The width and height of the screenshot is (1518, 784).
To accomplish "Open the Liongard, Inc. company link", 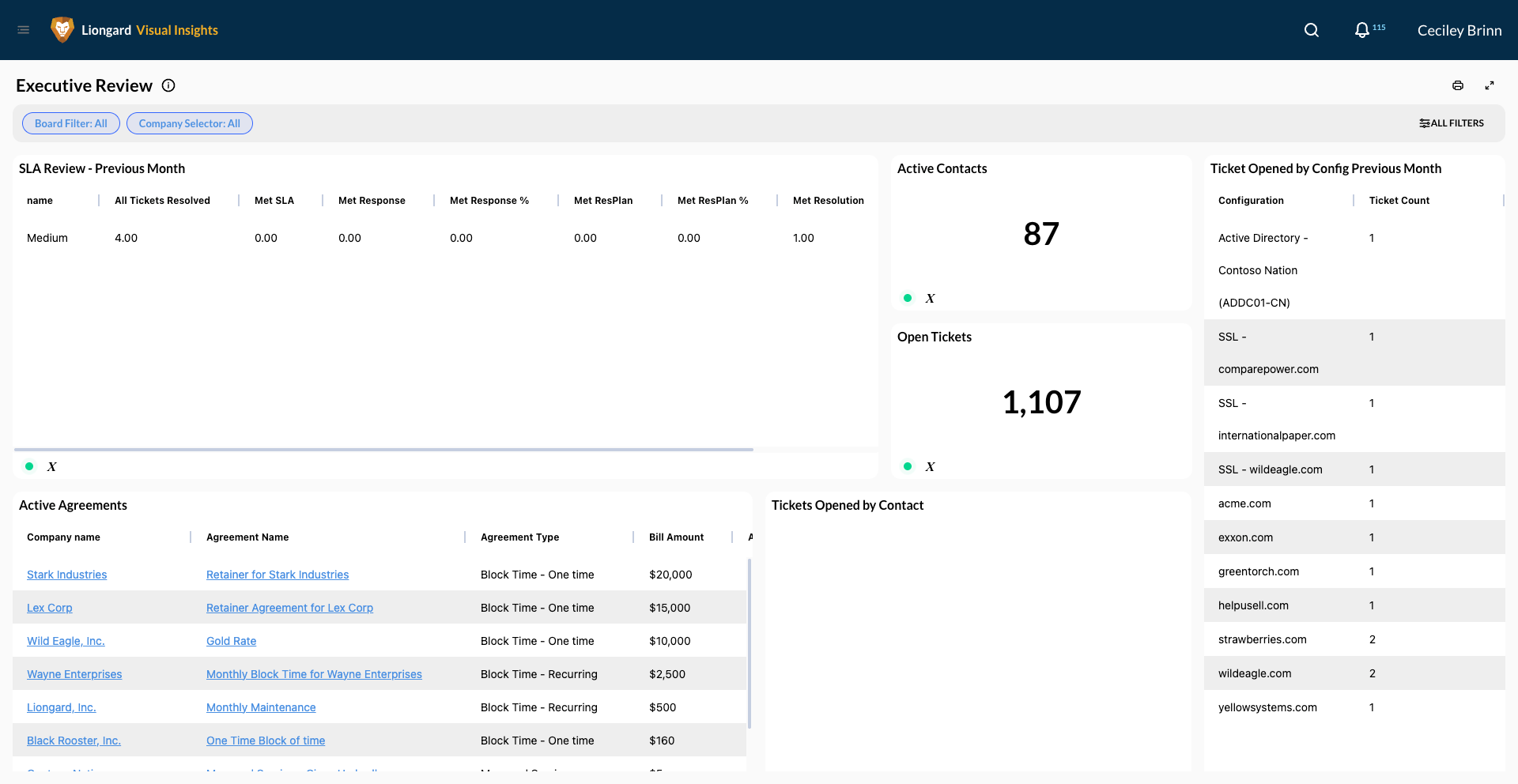I will tap(62, 707).
